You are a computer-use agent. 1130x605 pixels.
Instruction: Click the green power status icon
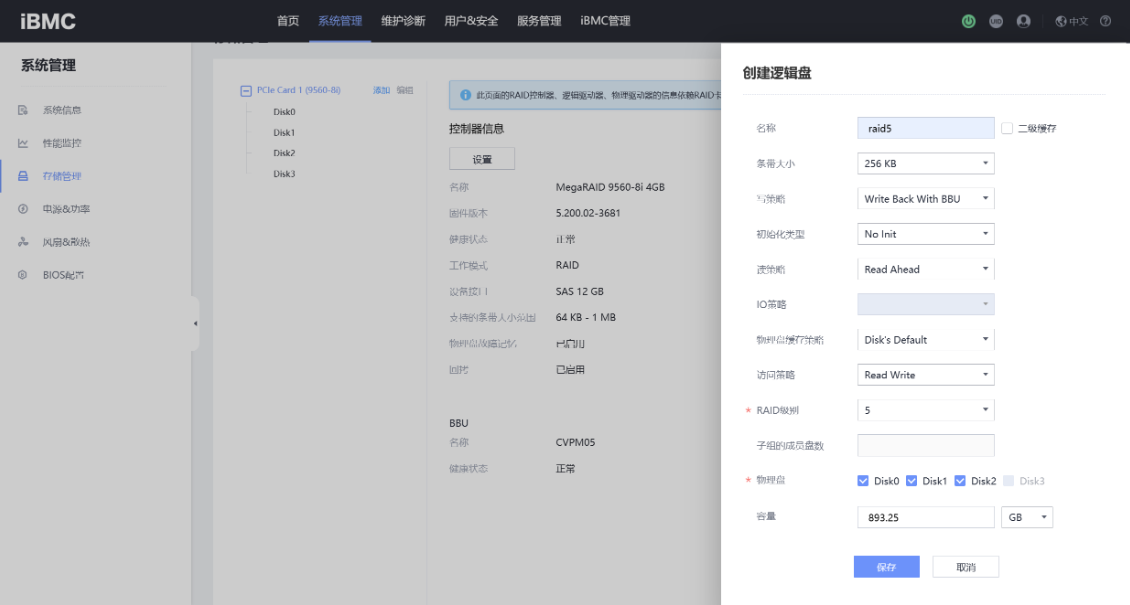969,22
